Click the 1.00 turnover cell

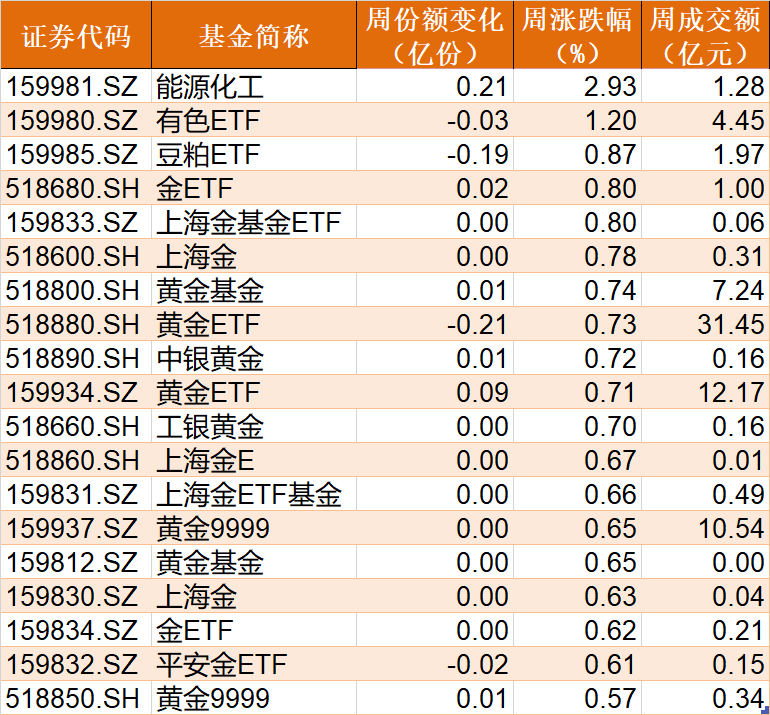click(x=705, y=188)
